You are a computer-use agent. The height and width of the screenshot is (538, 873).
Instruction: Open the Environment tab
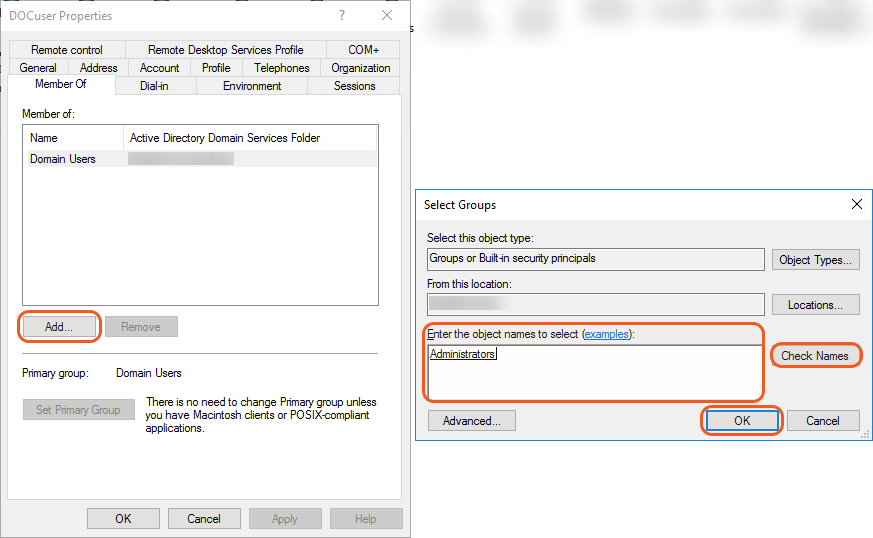pos(252,86)
